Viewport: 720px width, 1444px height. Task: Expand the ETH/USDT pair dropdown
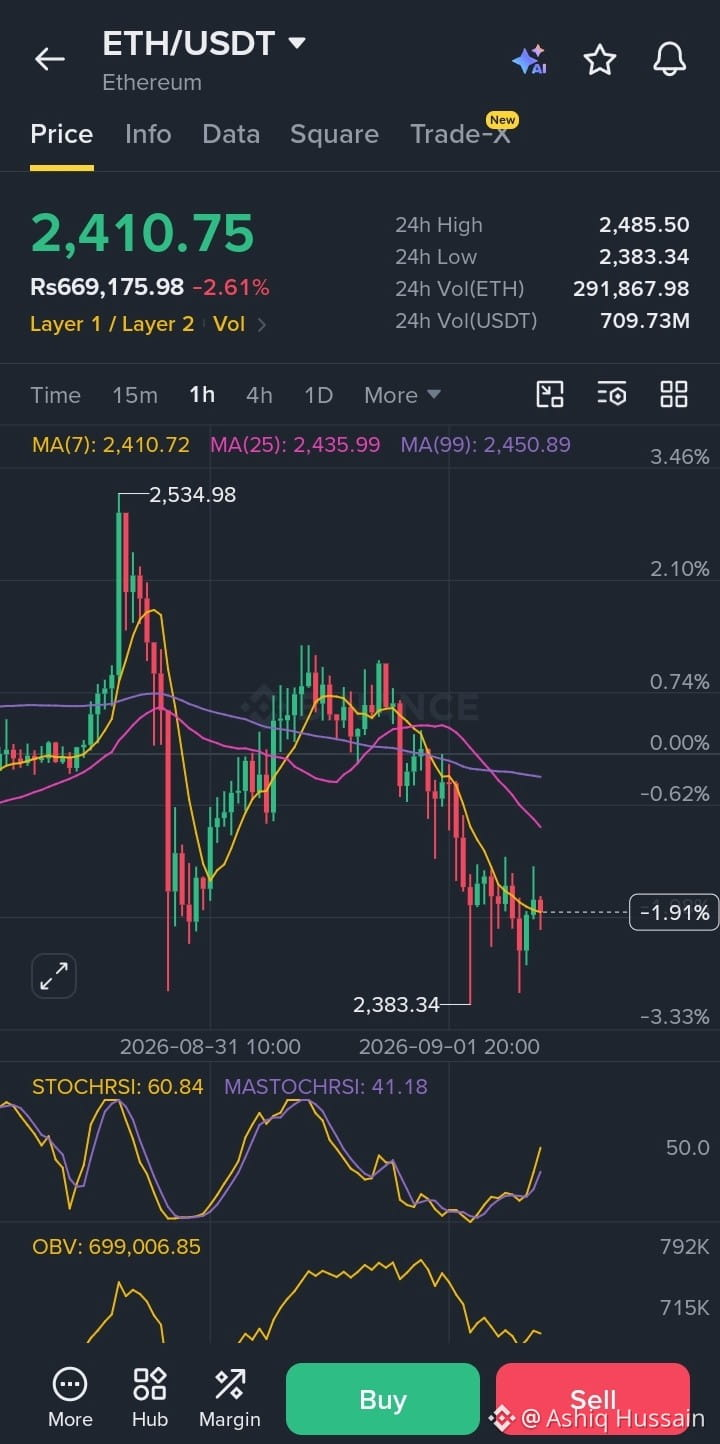(x=297, y=43)
